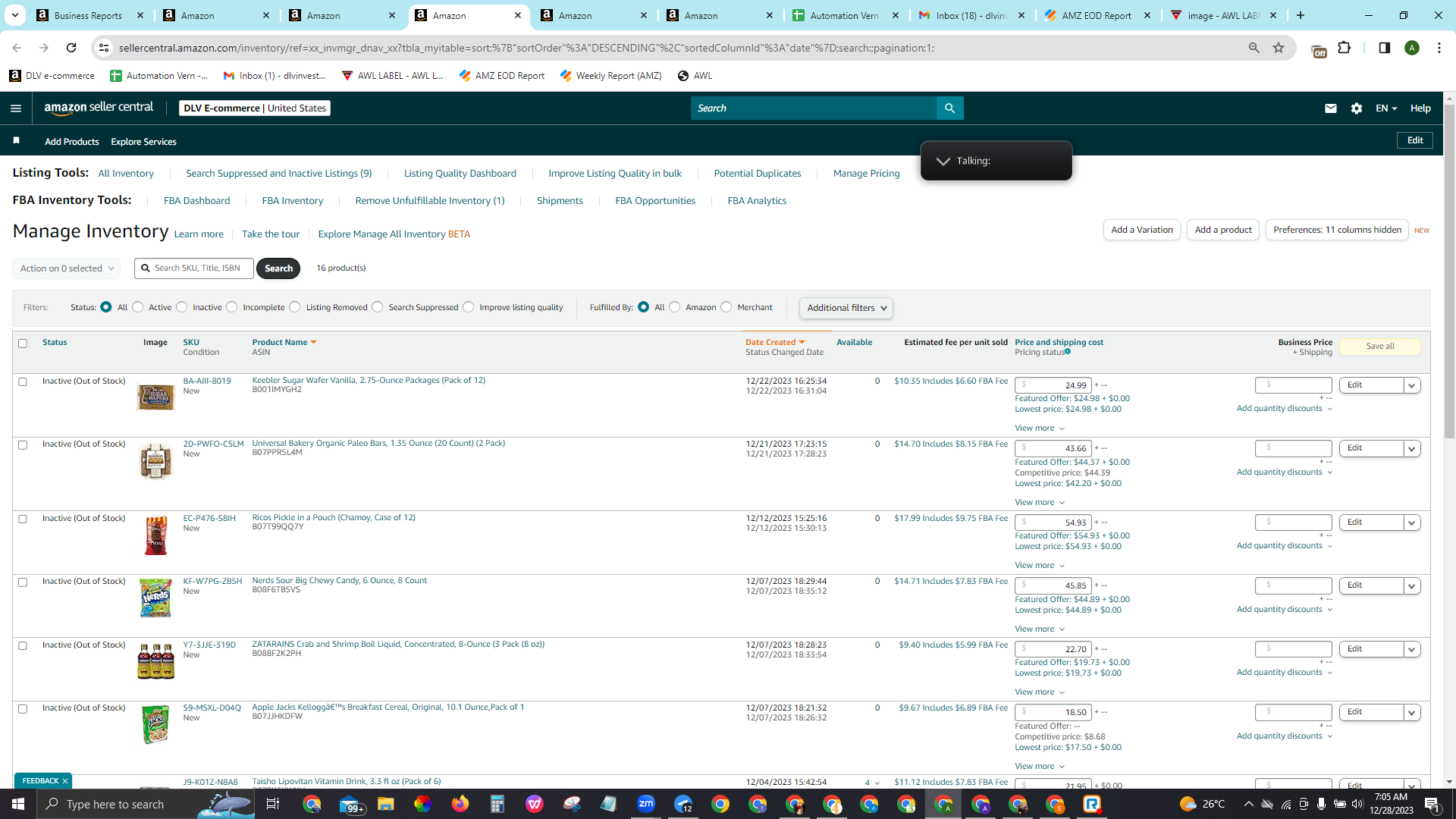Toggle the browser side panel icon
The width and height of the screenshot is (1456, 819).
coord(1385,48)
